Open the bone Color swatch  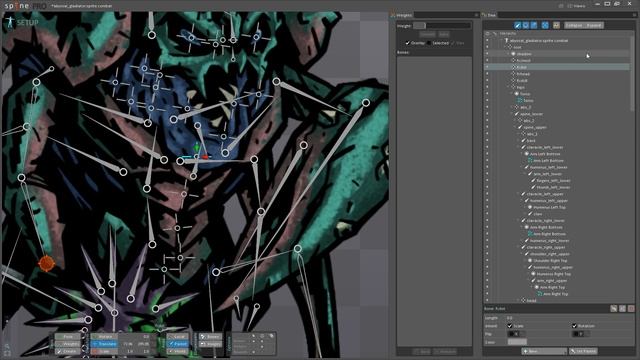click(517, 342)
